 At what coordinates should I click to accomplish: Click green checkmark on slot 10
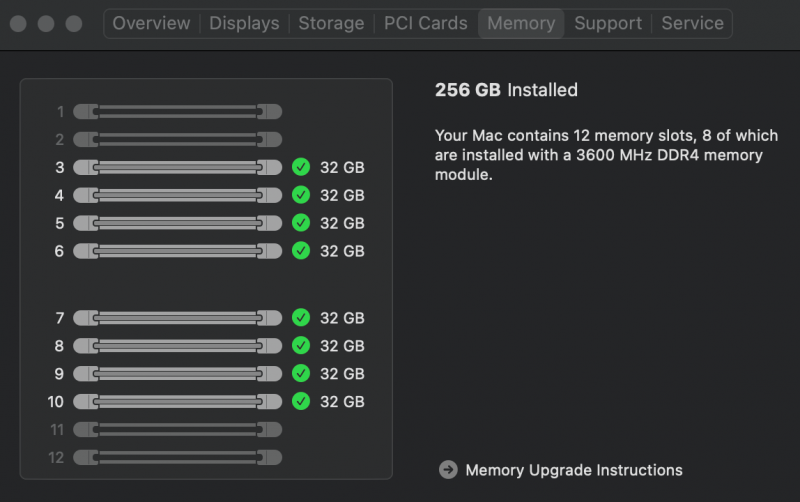pyautogui.click(x=301, y=401)
